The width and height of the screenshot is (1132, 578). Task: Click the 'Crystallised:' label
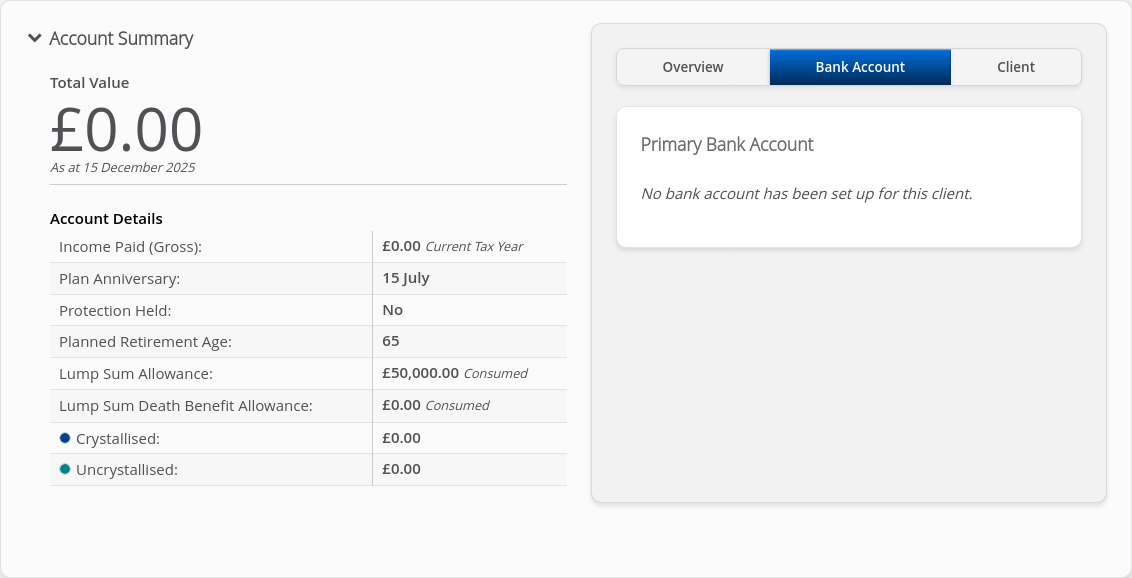118,439
